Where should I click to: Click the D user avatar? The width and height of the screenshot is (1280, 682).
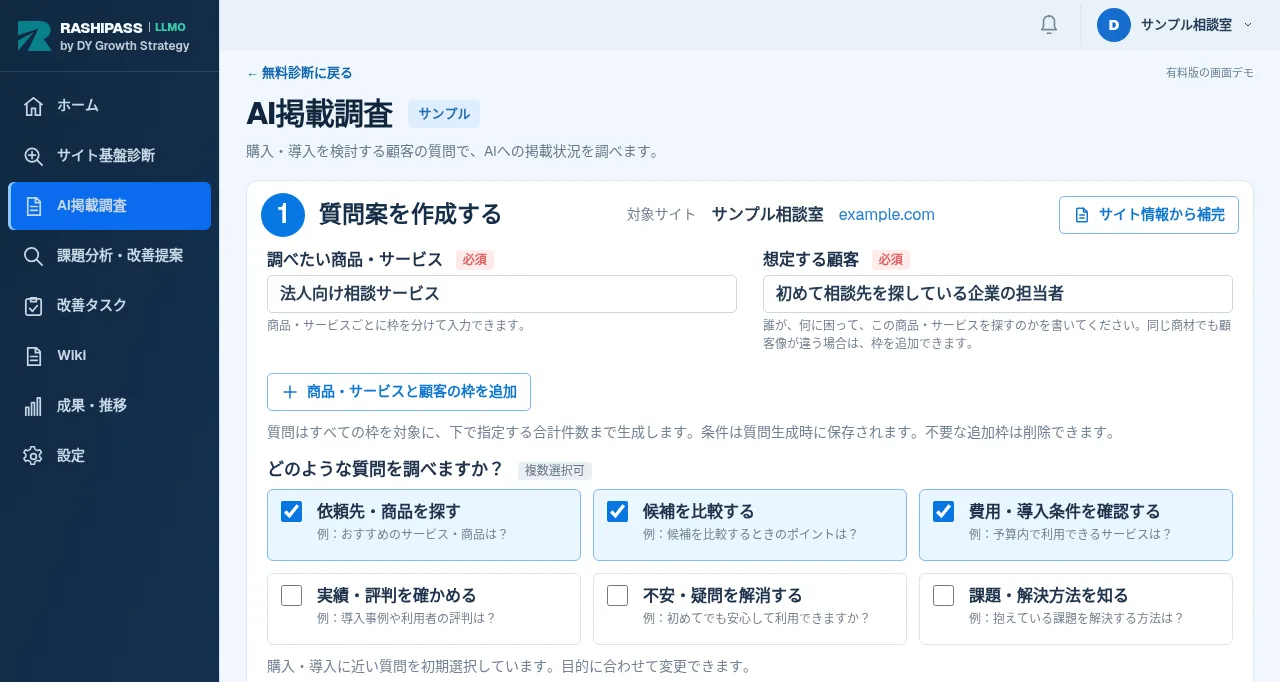click(x=1114, y=25)
